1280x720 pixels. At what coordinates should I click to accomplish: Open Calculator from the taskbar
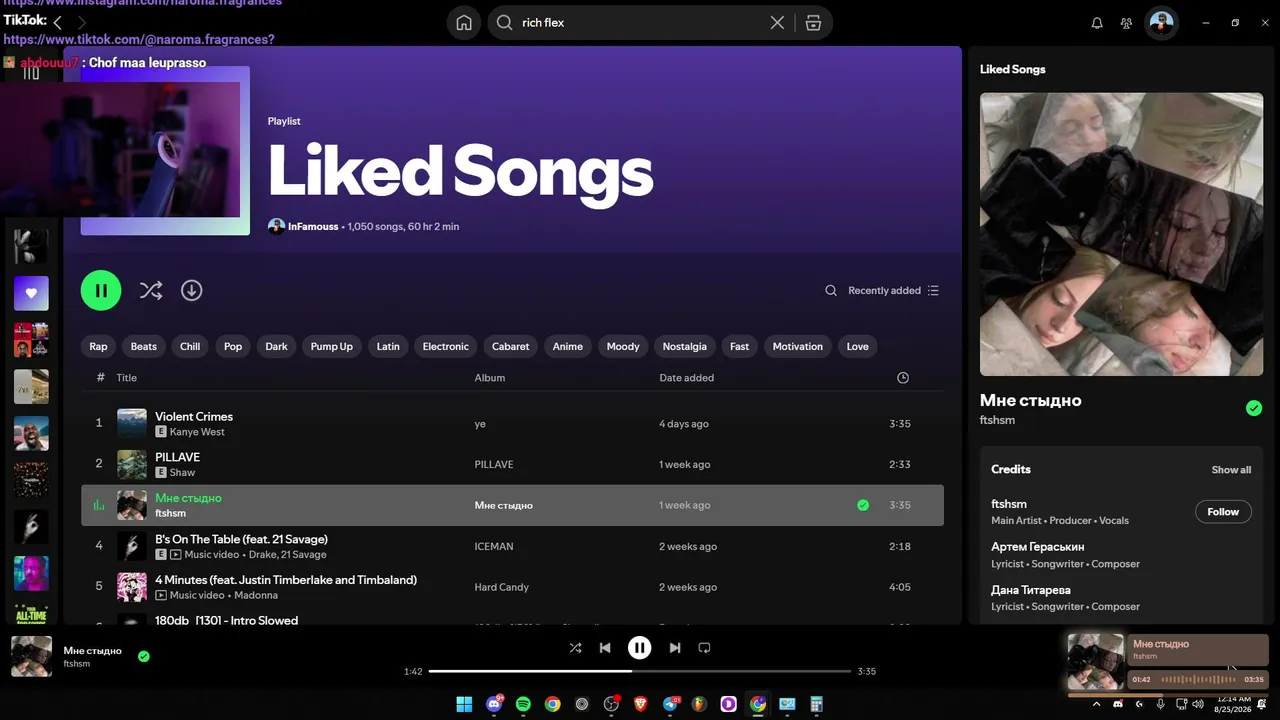[x=816, y=704]
